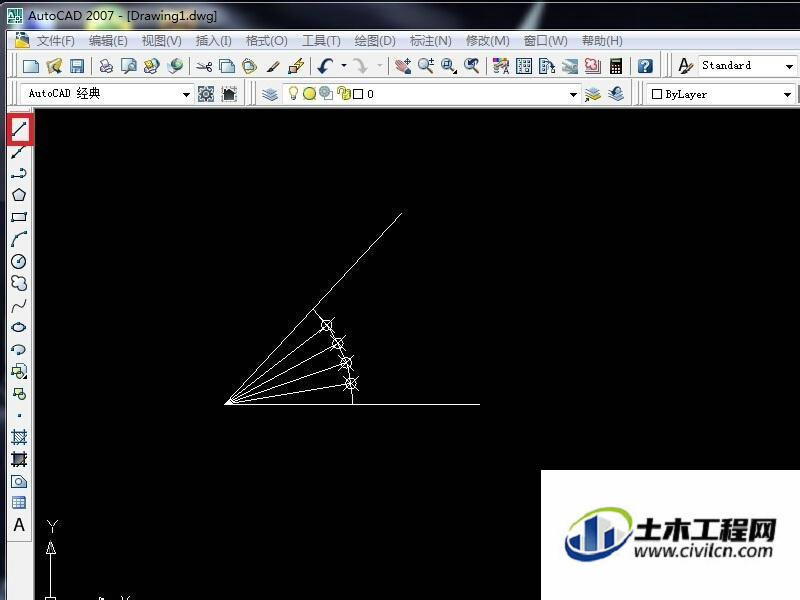Open the Properties palette icon
The width and height of the screenshot is (800, 600).
(501, 66)
